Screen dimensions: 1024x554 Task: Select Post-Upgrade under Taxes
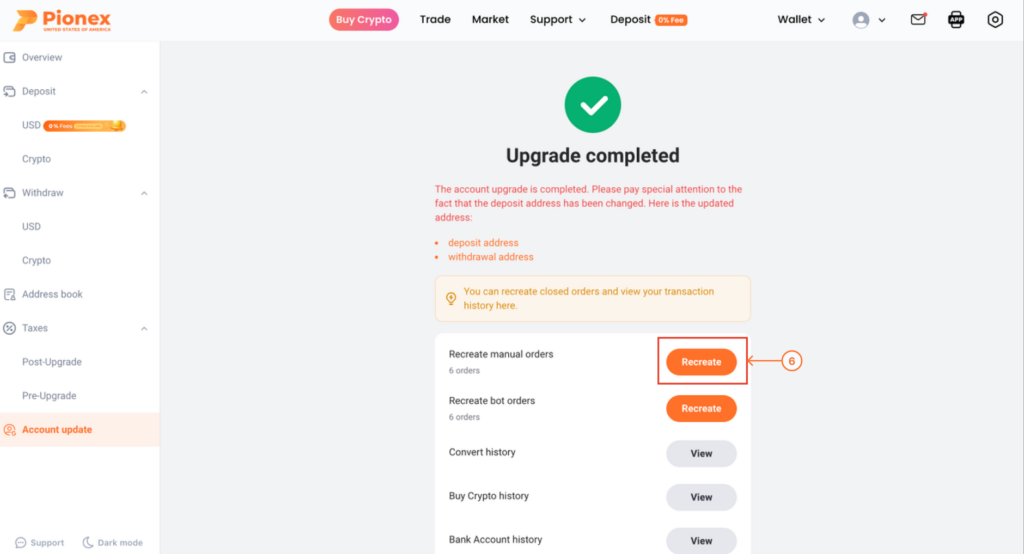(x=52, y=362)
